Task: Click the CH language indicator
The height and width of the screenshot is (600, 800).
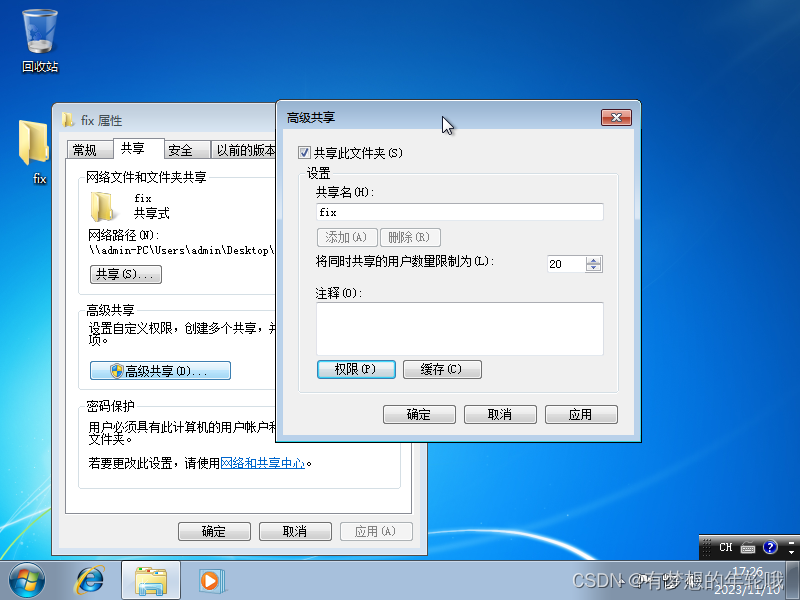Action: [726, 547]
